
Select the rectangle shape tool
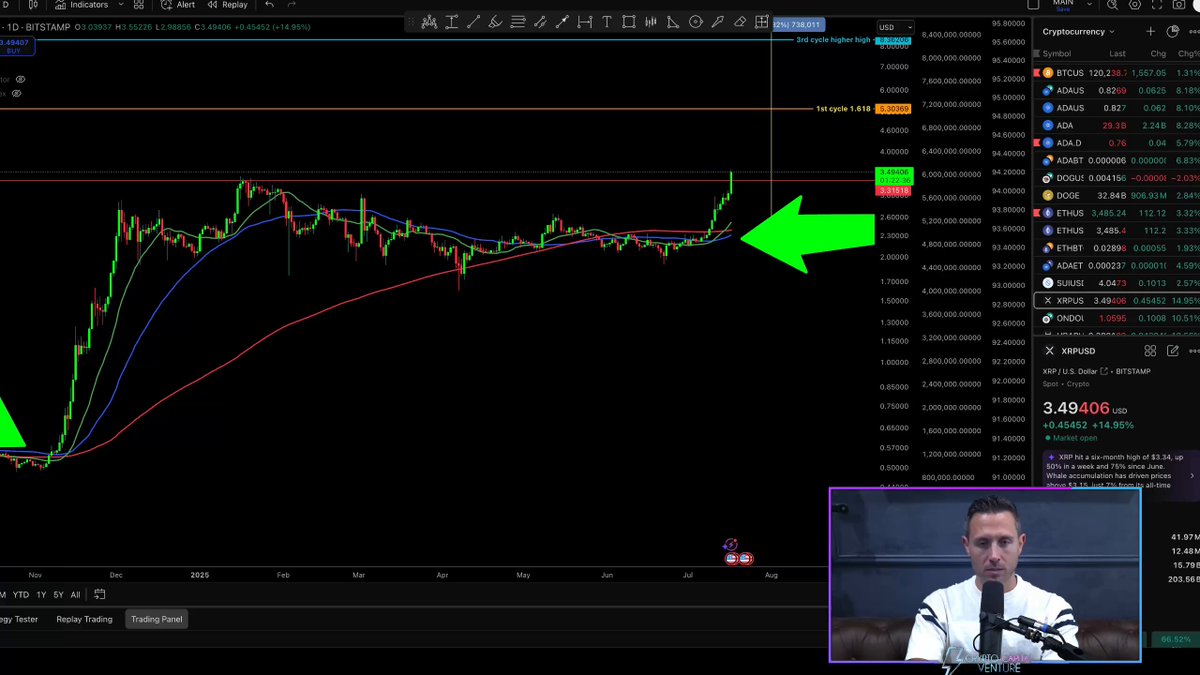(628, 22)
